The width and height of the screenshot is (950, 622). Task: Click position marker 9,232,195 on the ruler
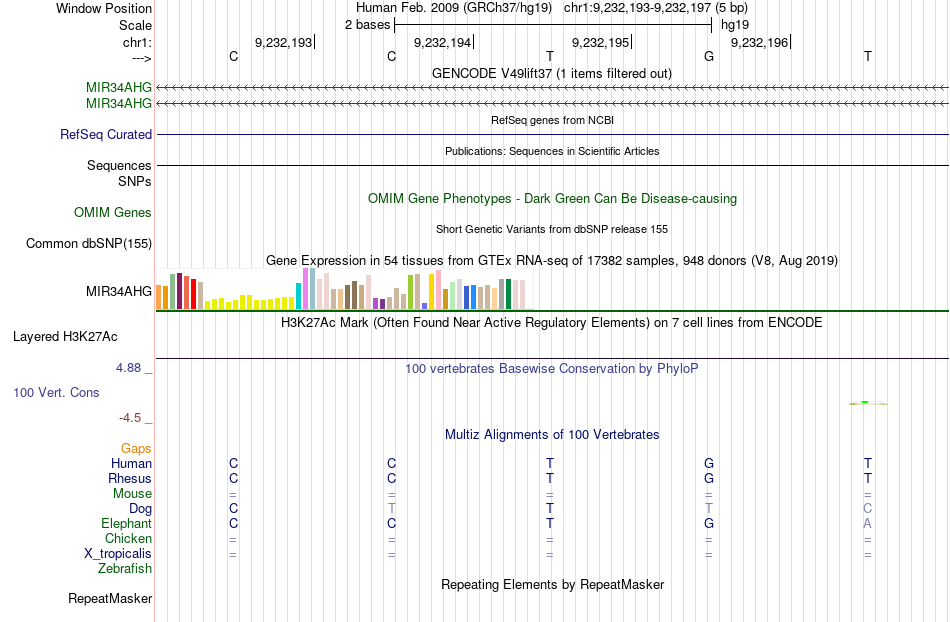click(x=601, y=42)
